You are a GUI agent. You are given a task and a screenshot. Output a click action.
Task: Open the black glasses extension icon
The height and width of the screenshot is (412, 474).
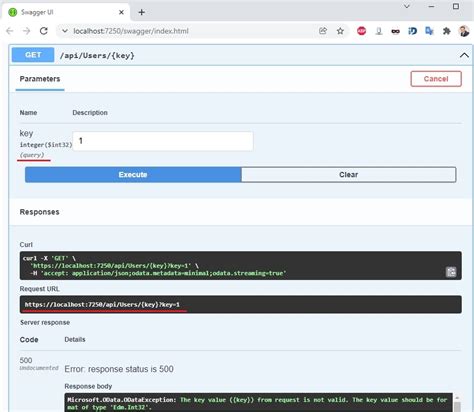(x=395, y=31)
